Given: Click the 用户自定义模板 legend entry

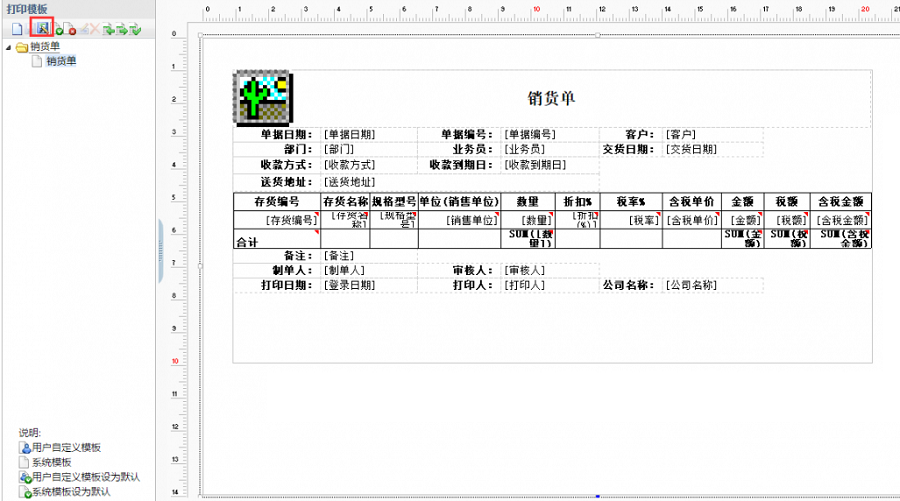Looking at the screenshot, I should click(61, 448).
